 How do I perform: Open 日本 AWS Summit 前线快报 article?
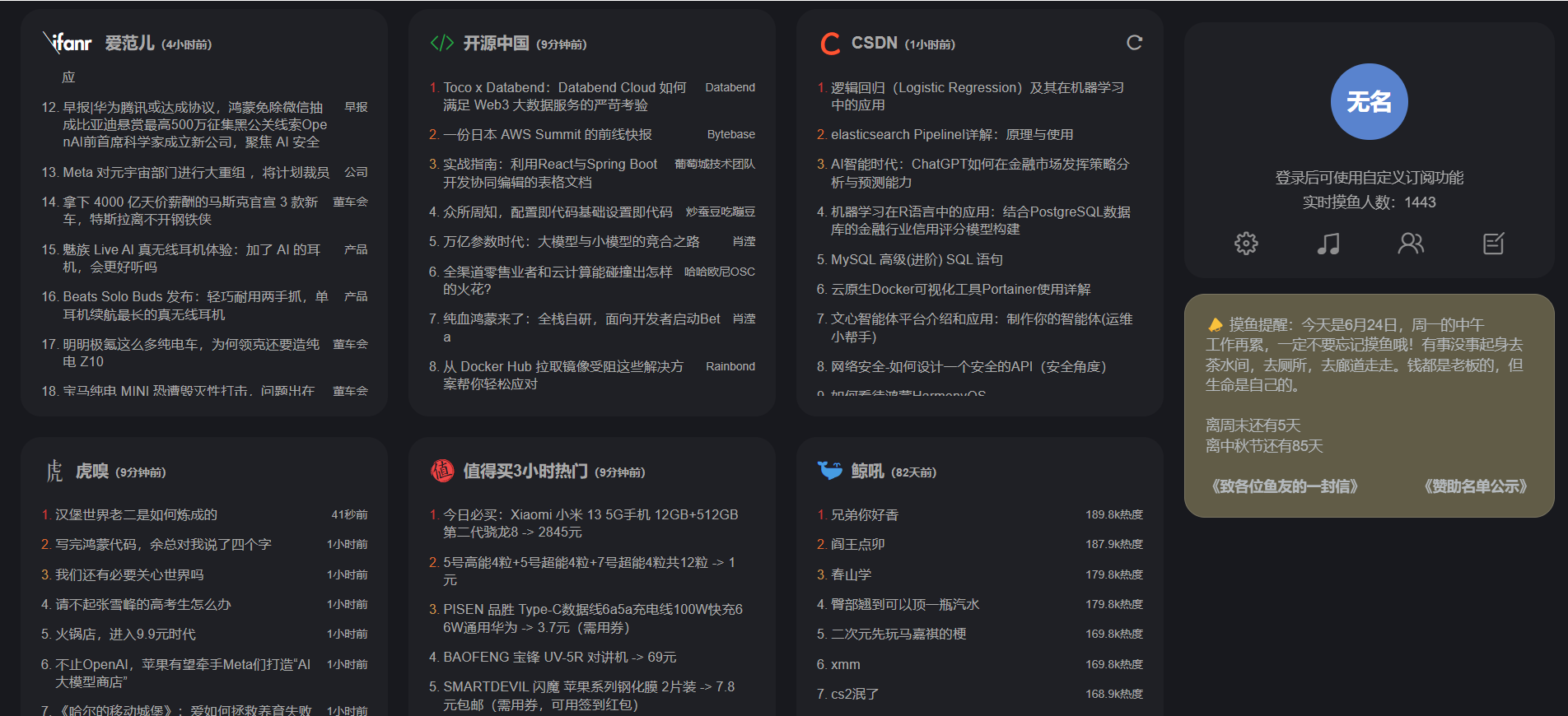click(548, 135)
